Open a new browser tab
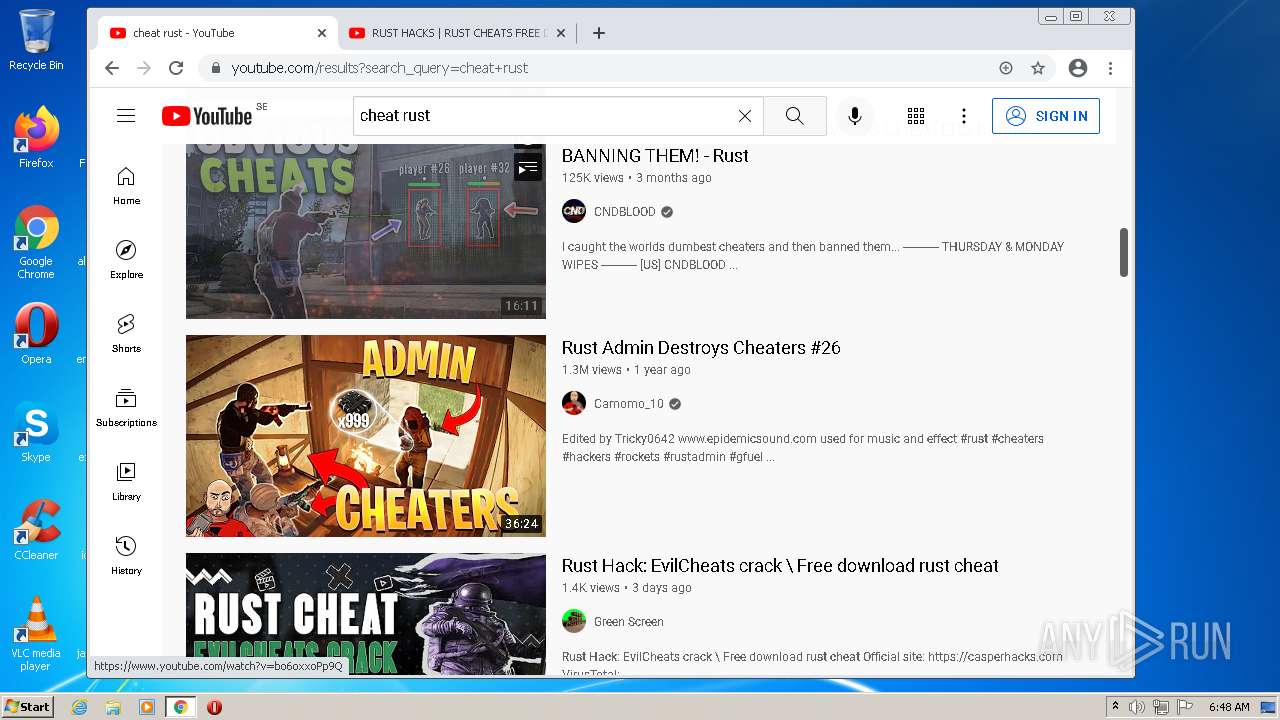This screenshot has height=720, width=1280. [x=599, y=33]
